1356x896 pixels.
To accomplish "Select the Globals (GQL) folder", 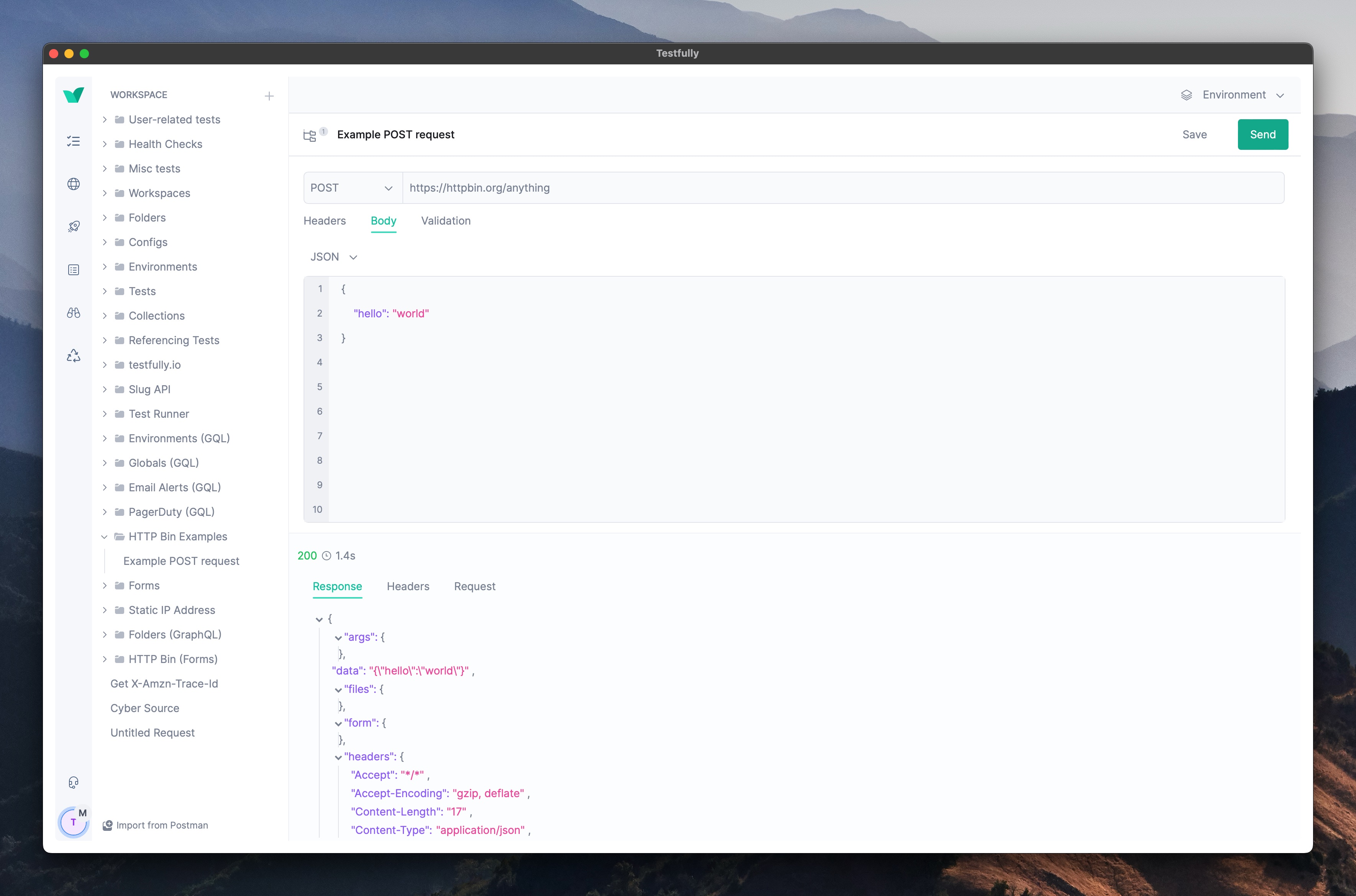I will click(x=164, y=463).
